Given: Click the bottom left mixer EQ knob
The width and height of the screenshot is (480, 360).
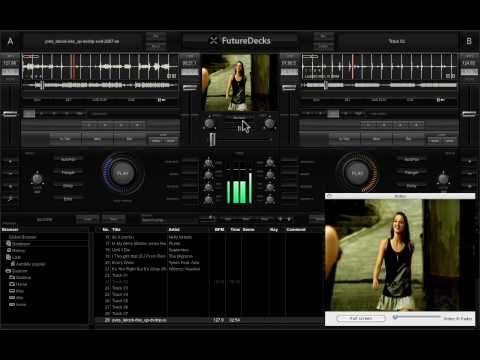Looking at the screenshot, I should pos(208,199).
